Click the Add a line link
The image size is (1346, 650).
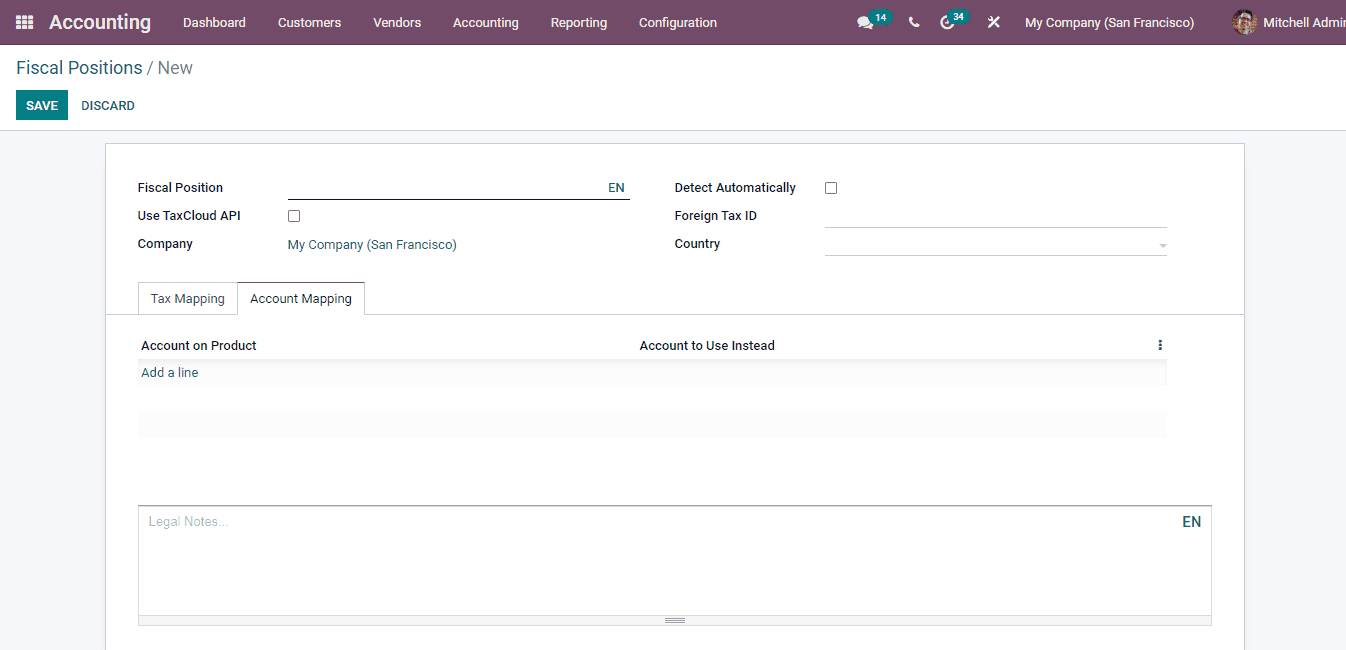[x=169, y=372]
